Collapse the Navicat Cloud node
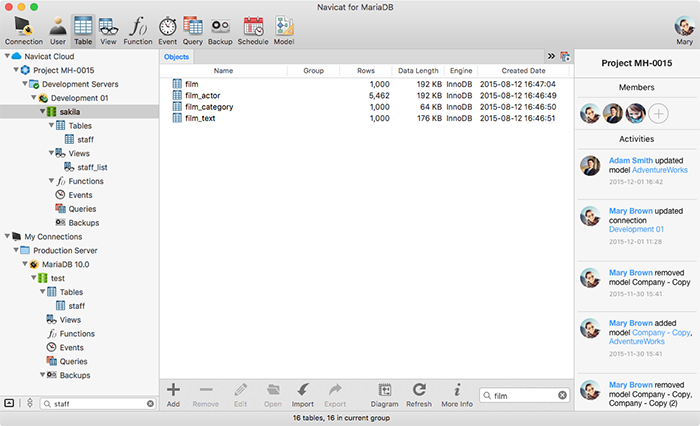This screenshot has width=700, height=426. (7, 56)
